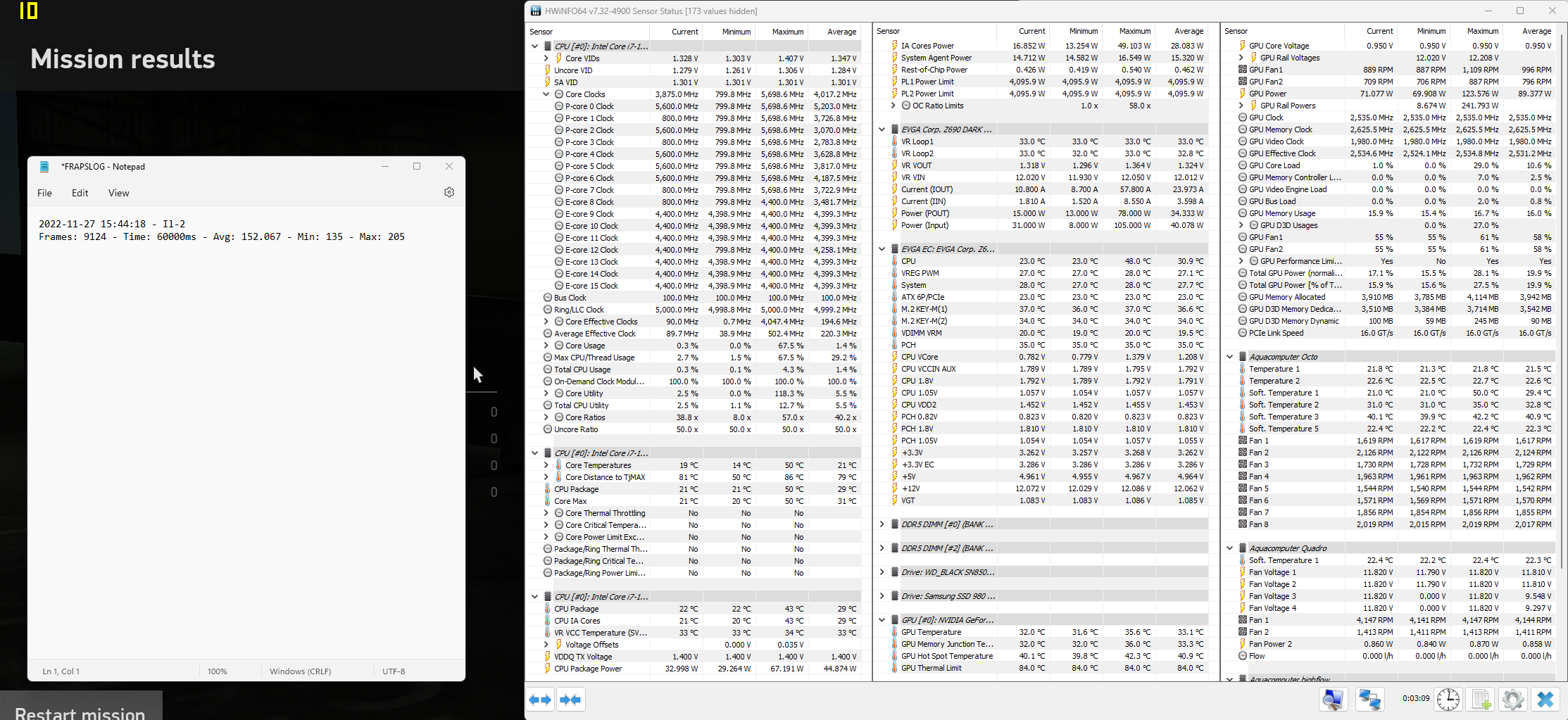Screen dimensions: 1568x720
Task: Open the HWiNFO summary window with magnifier icon
Action: (1333, 700)
